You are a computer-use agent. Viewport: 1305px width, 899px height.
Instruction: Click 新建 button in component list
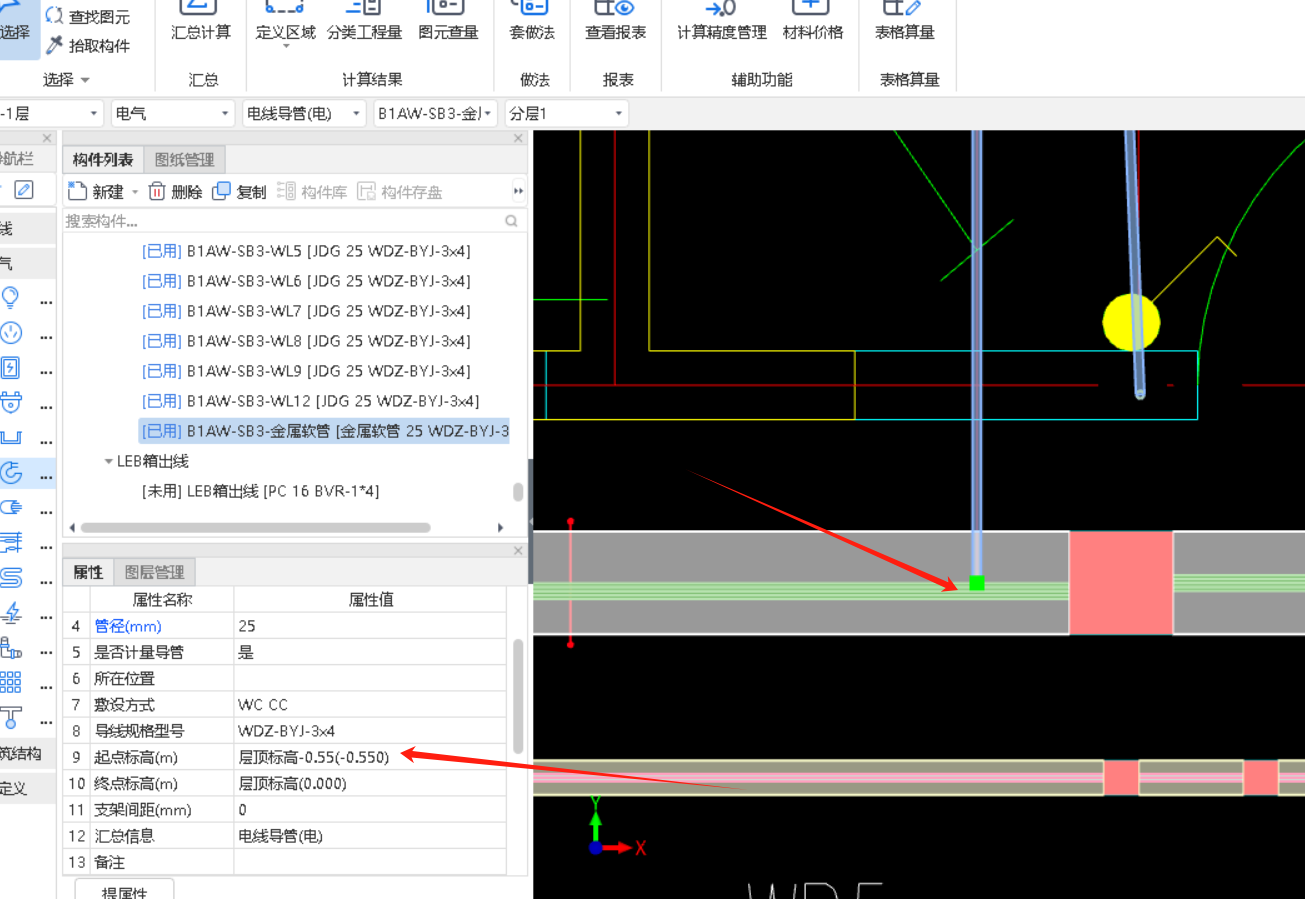tap(96, 192)
